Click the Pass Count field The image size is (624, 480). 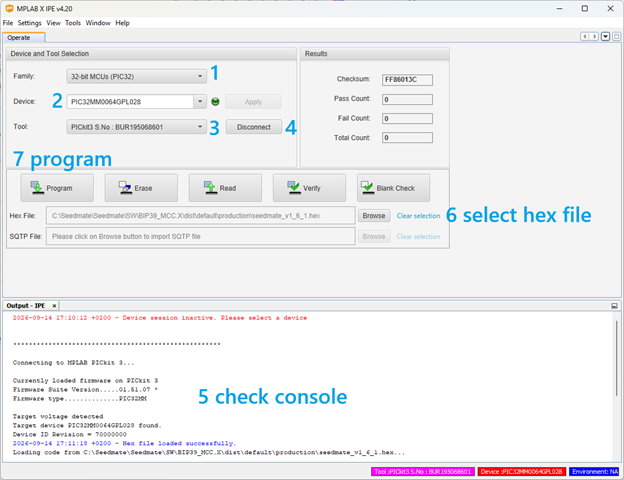click(x=408, y=100)
